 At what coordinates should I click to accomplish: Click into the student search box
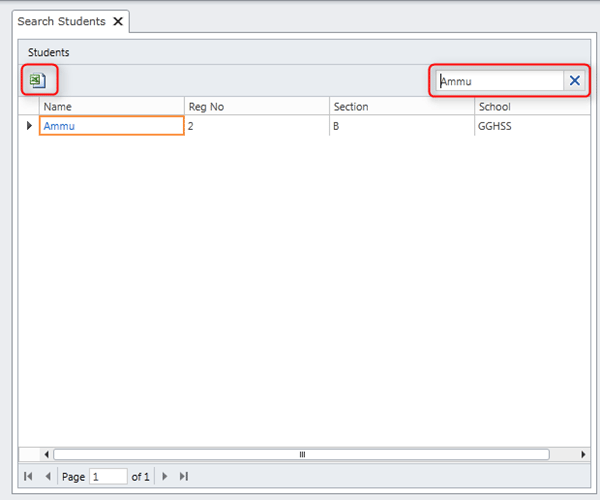(500, 81)
